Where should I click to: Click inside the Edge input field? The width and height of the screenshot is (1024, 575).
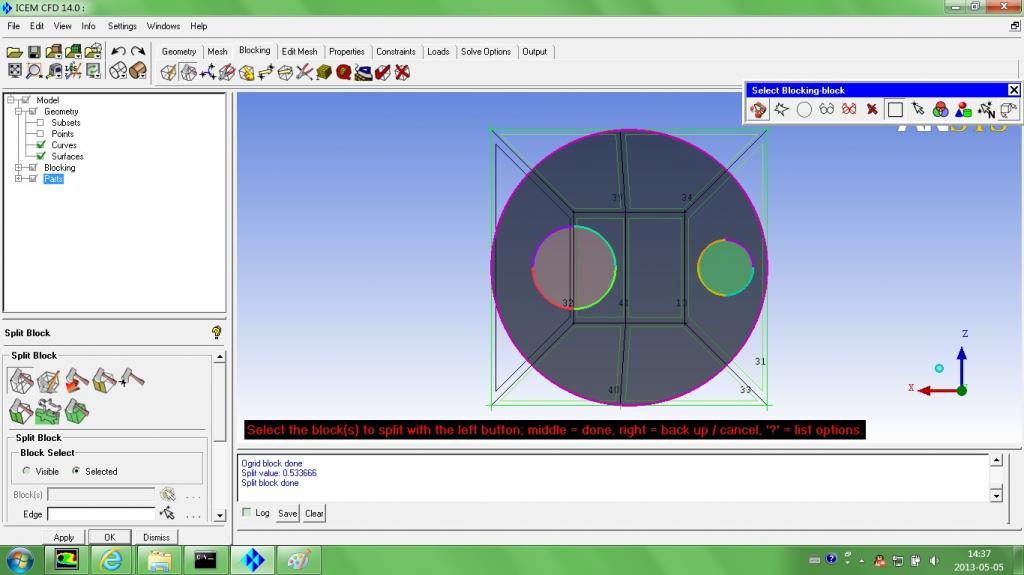pyautogui.click(x=101, y=514)
